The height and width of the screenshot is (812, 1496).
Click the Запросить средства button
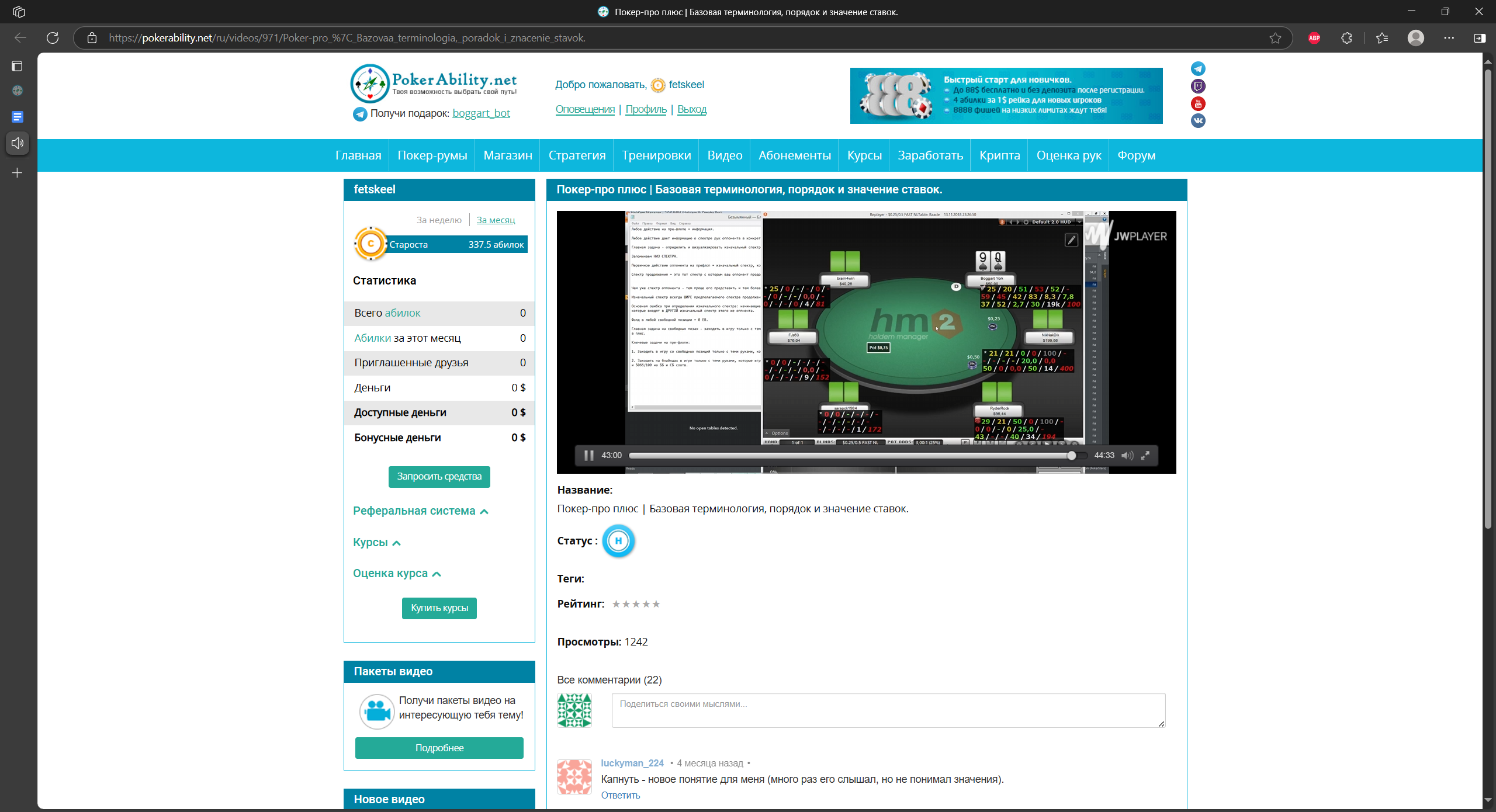tap(439, 477)
